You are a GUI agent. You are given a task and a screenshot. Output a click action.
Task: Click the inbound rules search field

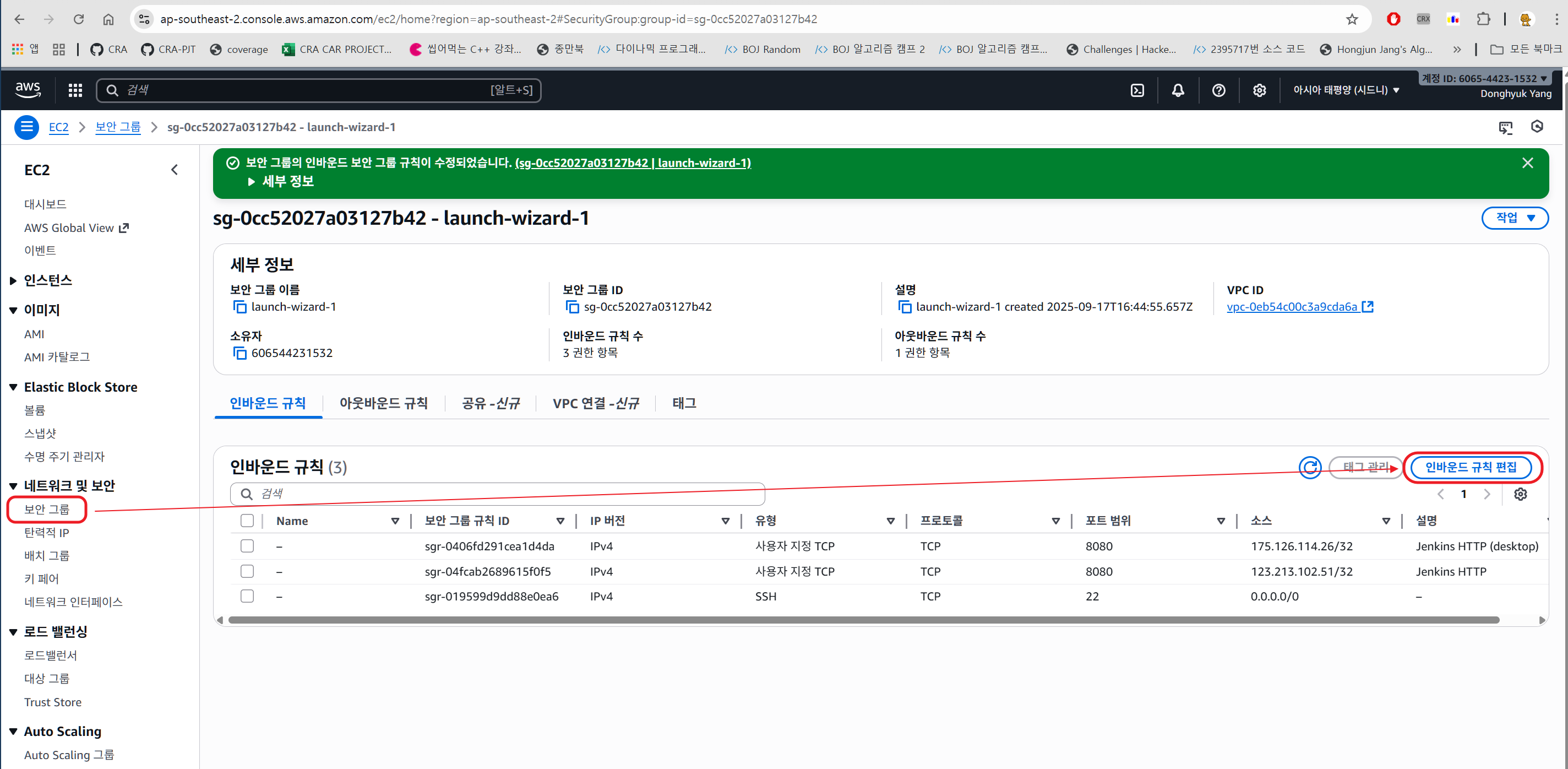point(497,494)
